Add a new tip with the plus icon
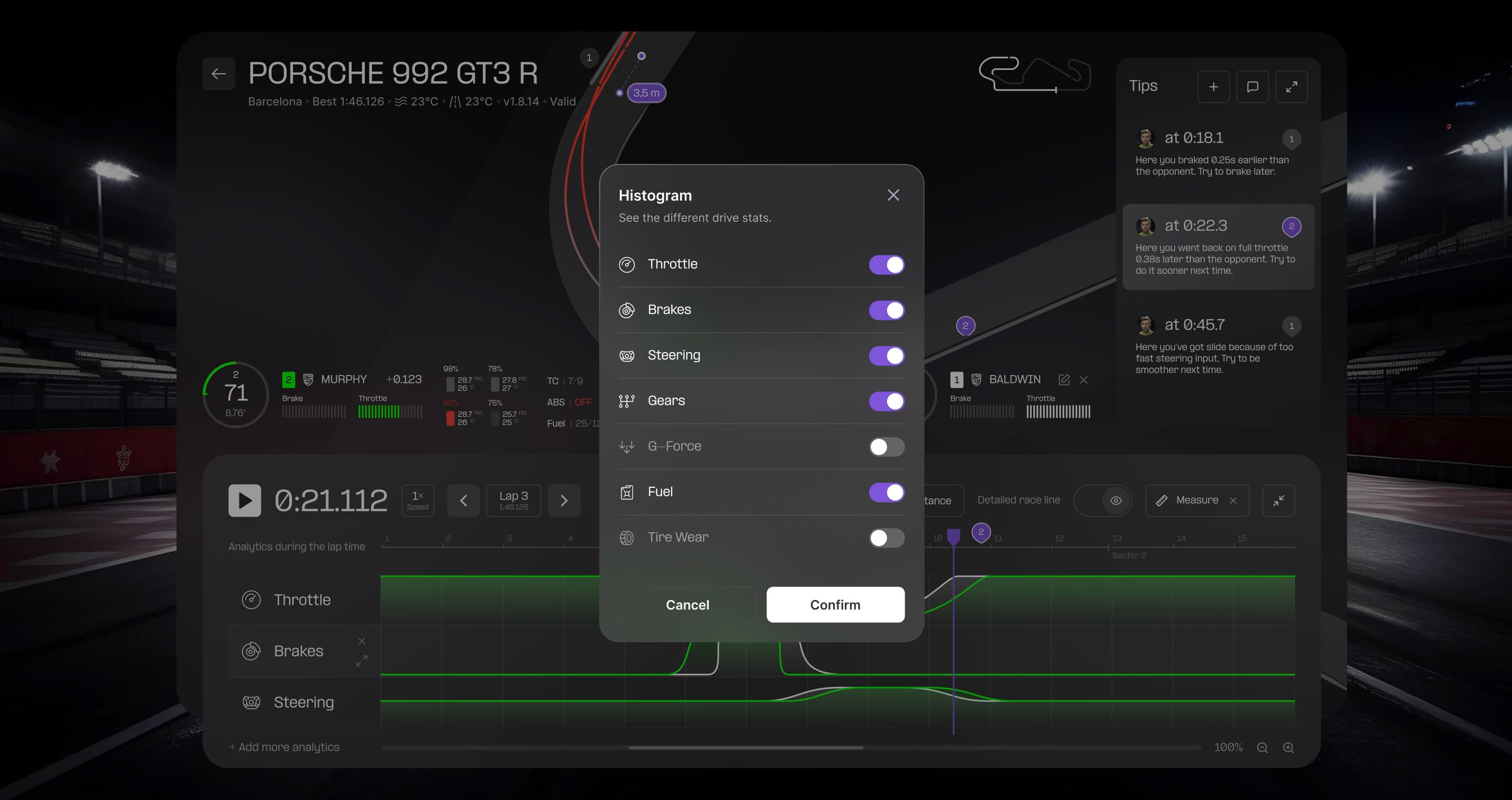Screen dimensions: 1512x800 [x=1213, y=87]
